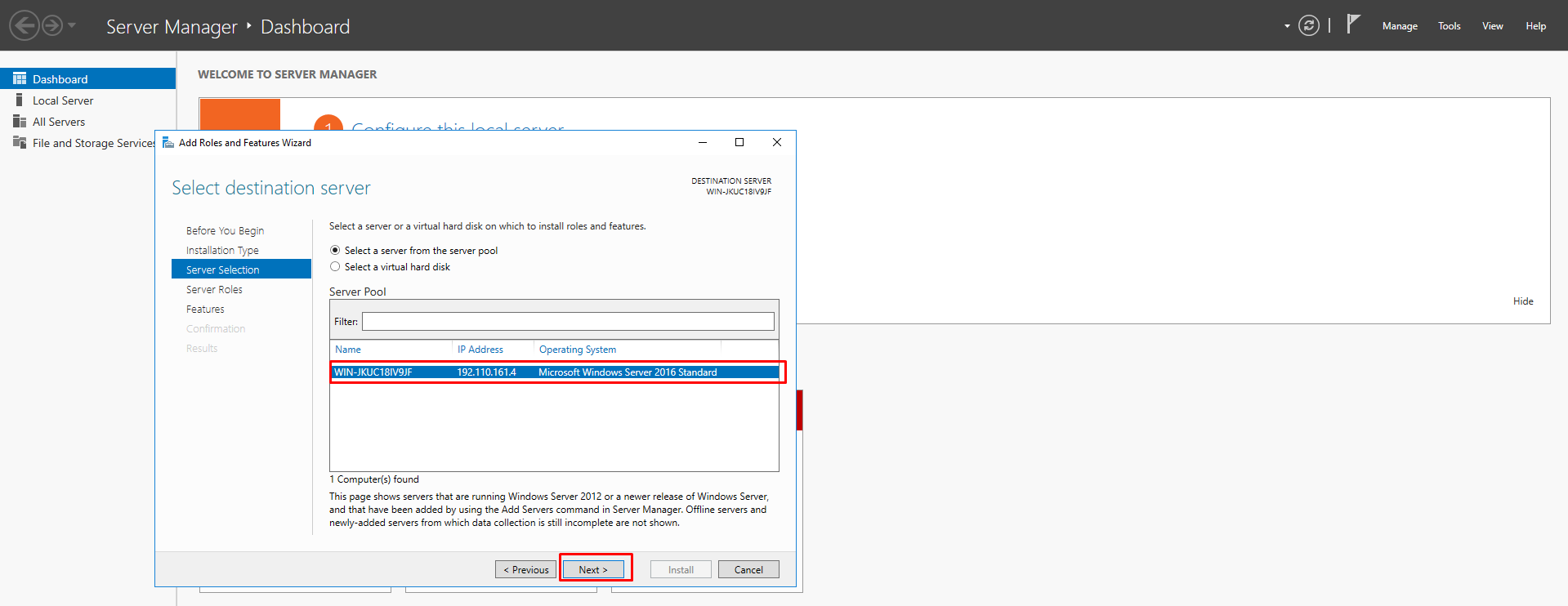This screenshot has width=1568, height=606.
Task: Click the File and Storage Services icon
Action: (20, 142)
